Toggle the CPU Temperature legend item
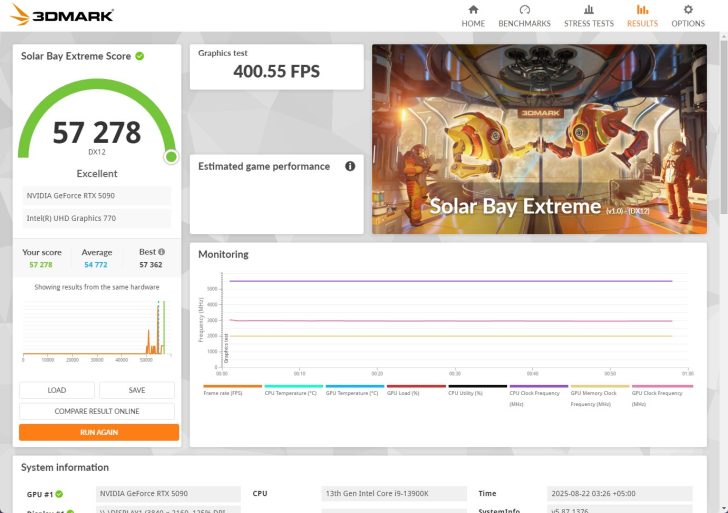Screen dimensions: 728x513 [x=293, y=390]
